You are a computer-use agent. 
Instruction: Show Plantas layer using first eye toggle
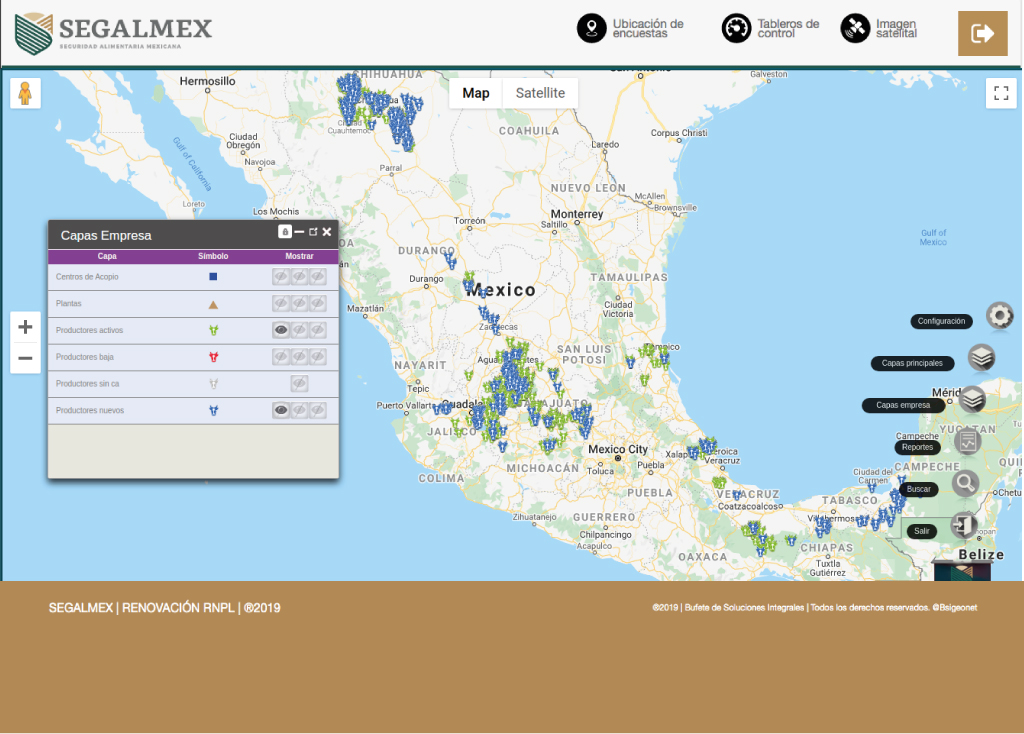click(281, 303)
